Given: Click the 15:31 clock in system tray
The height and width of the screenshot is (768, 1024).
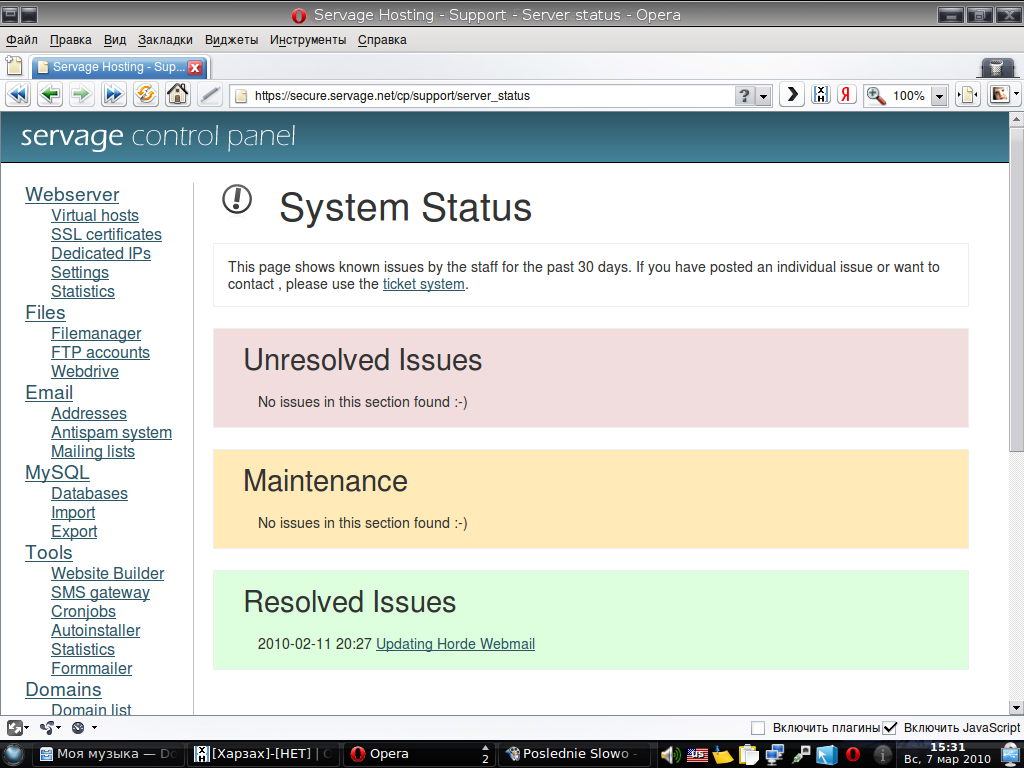Looking at the screenshot, I should 947,748.
